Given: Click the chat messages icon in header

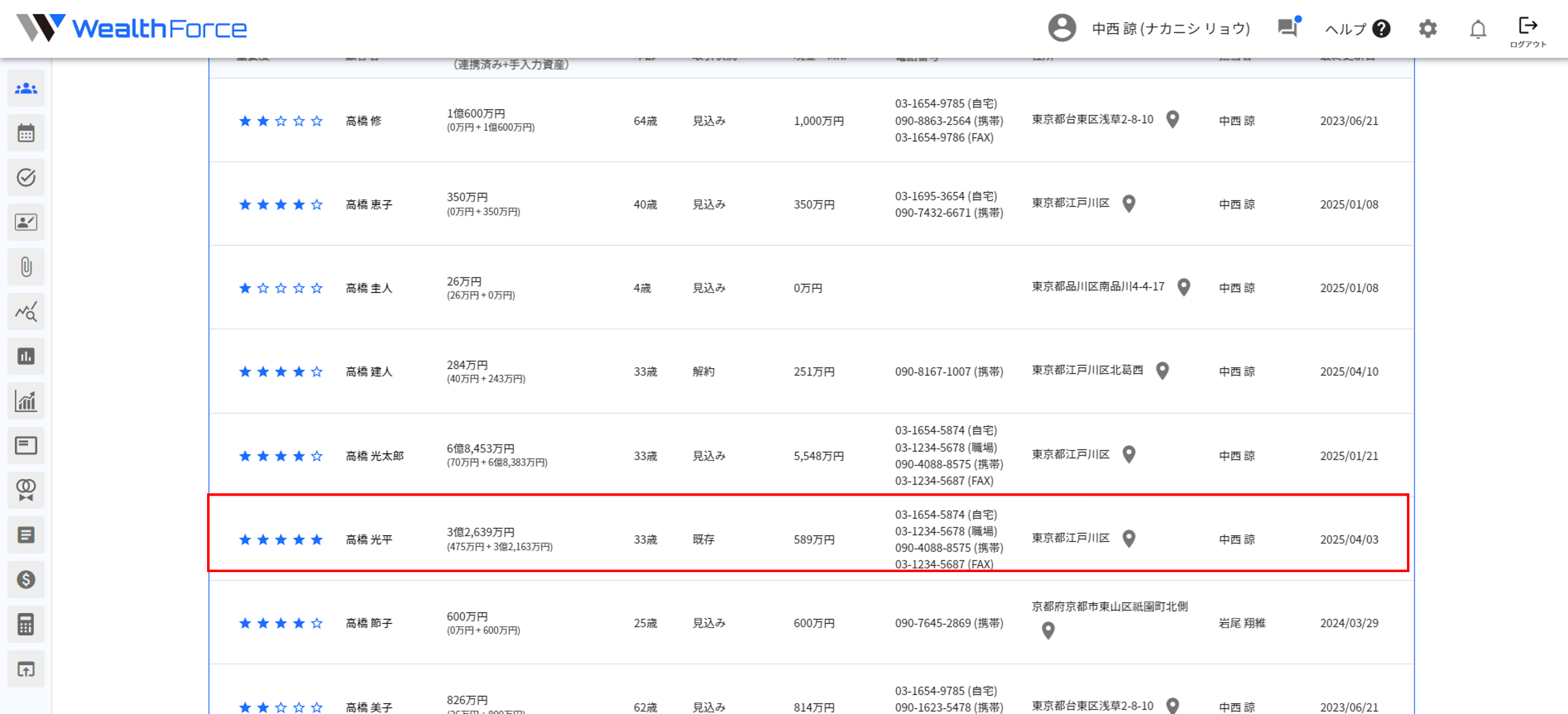Looking at the screenshot, I should (x=1288, y=28).
